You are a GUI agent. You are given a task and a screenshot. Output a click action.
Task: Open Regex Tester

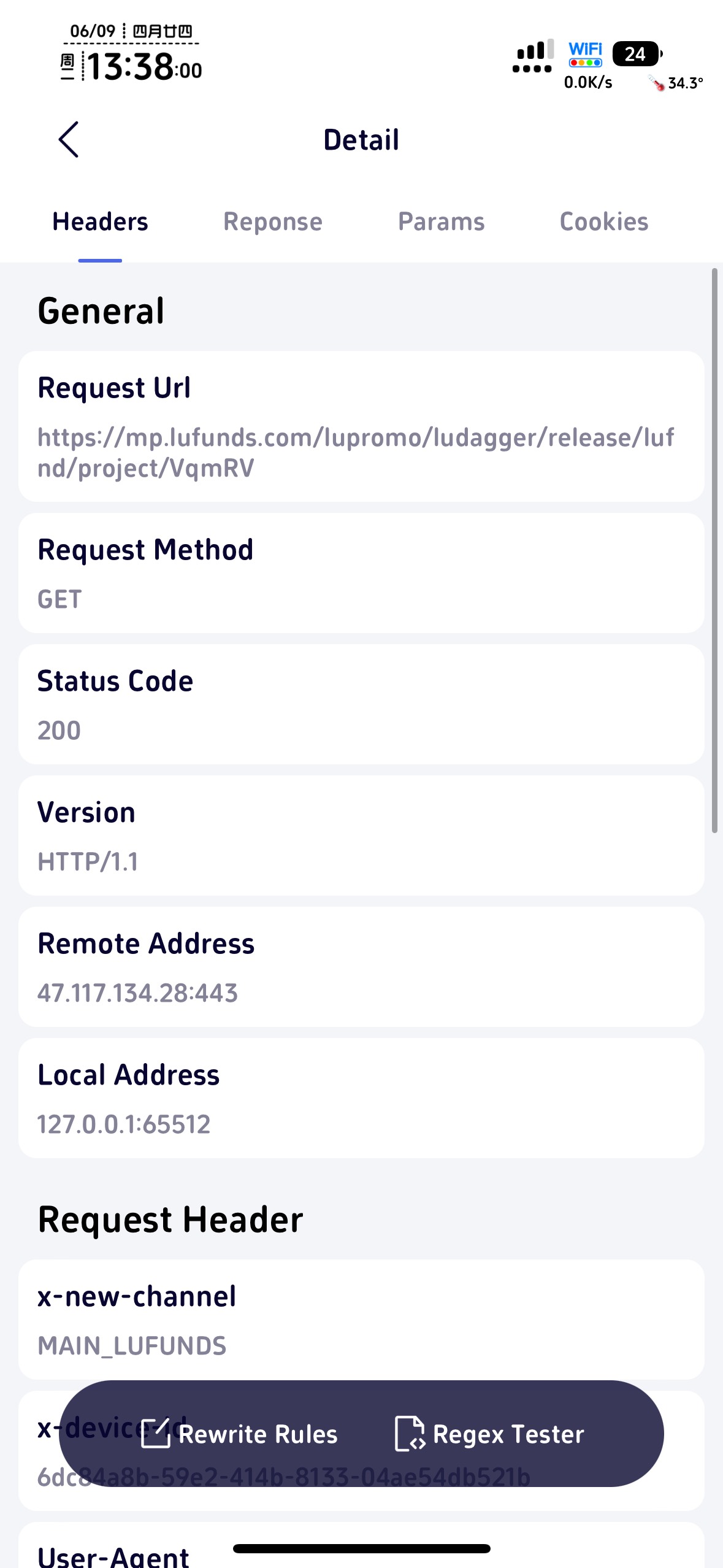tap(489, 1434)
